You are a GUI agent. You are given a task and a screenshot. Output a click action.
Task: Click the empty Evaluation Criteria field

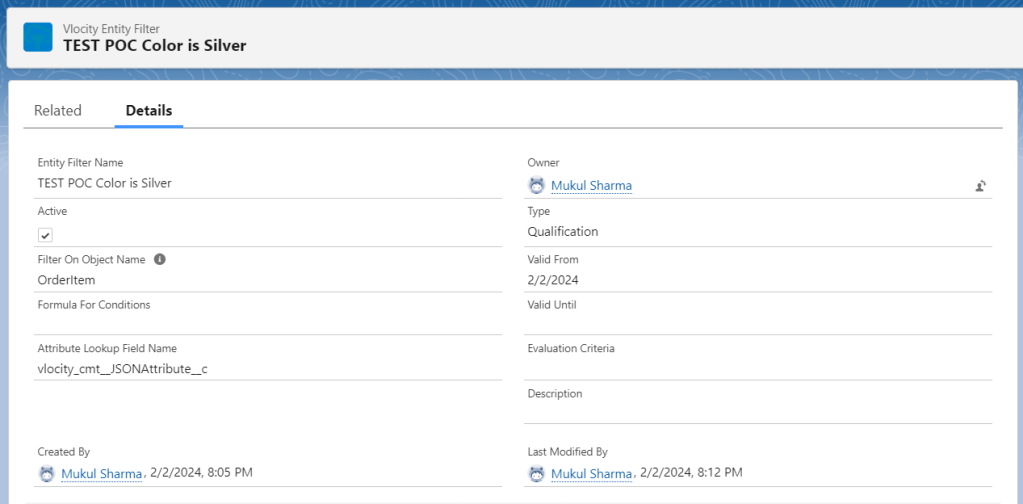757,368
